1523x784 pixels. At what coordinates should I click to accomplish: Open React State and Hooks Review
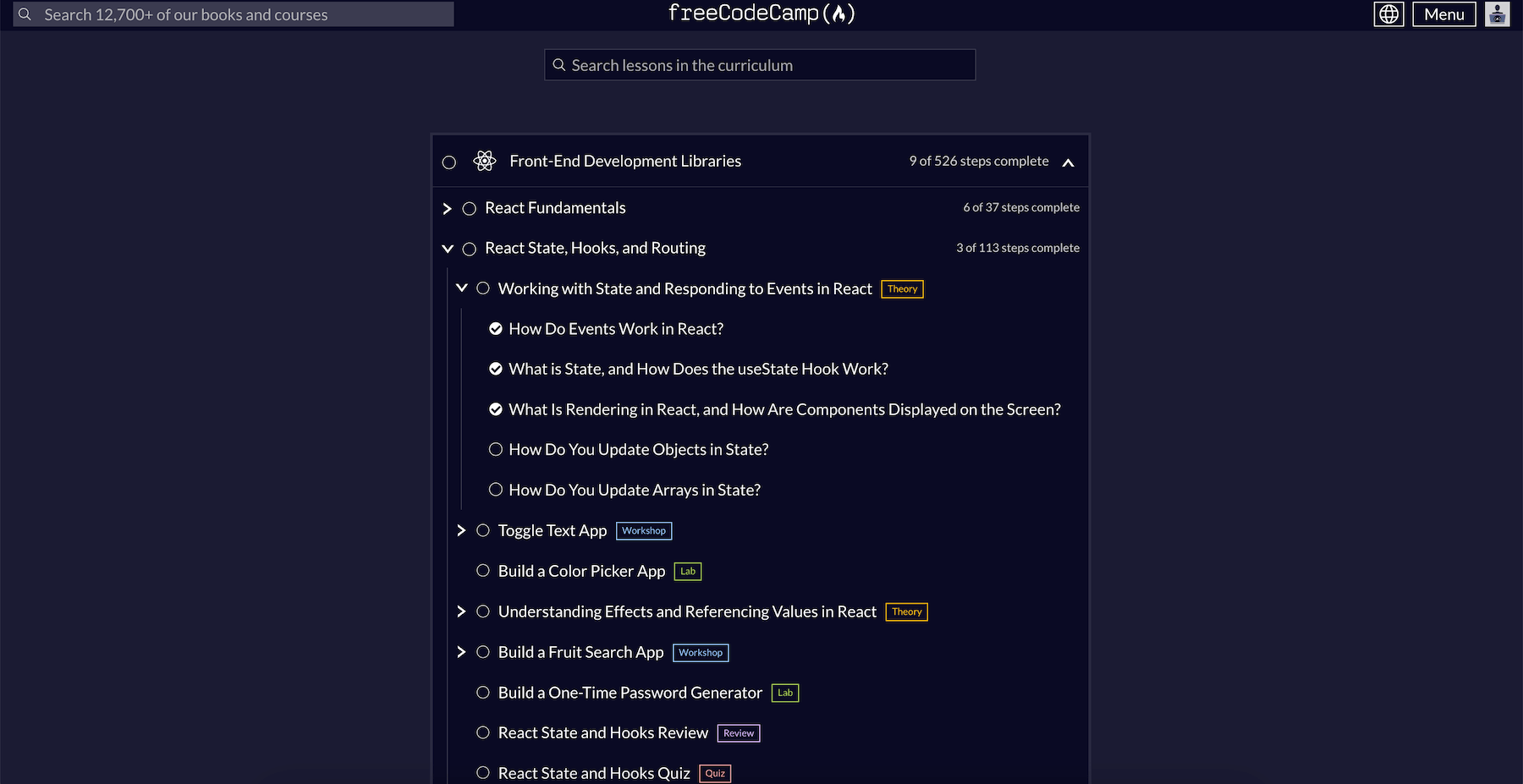pyautogui.click(x=603, y=732)
